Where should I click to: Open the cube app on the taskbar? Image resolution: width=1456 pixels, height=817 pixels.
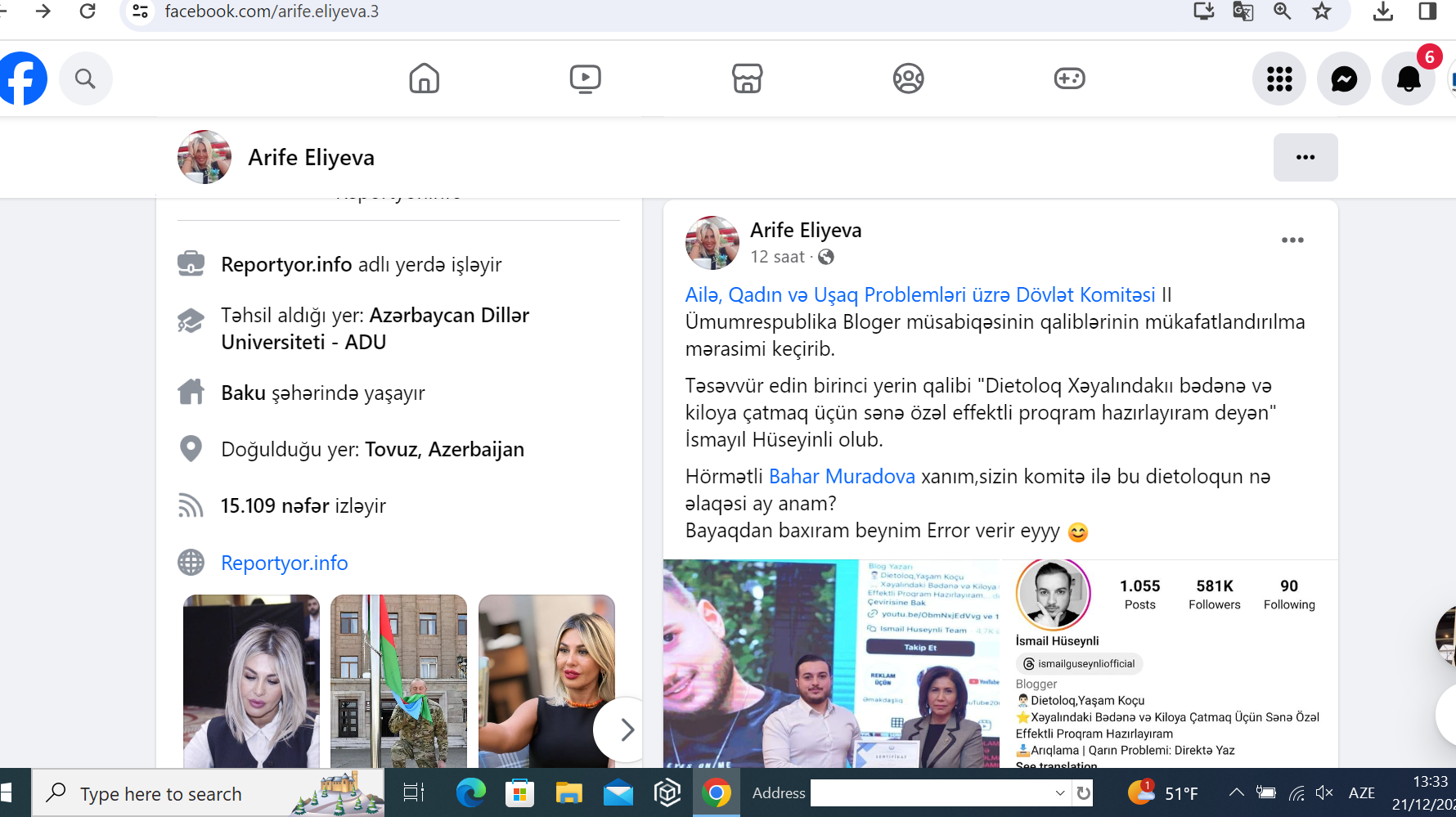(x=667, y=793)
